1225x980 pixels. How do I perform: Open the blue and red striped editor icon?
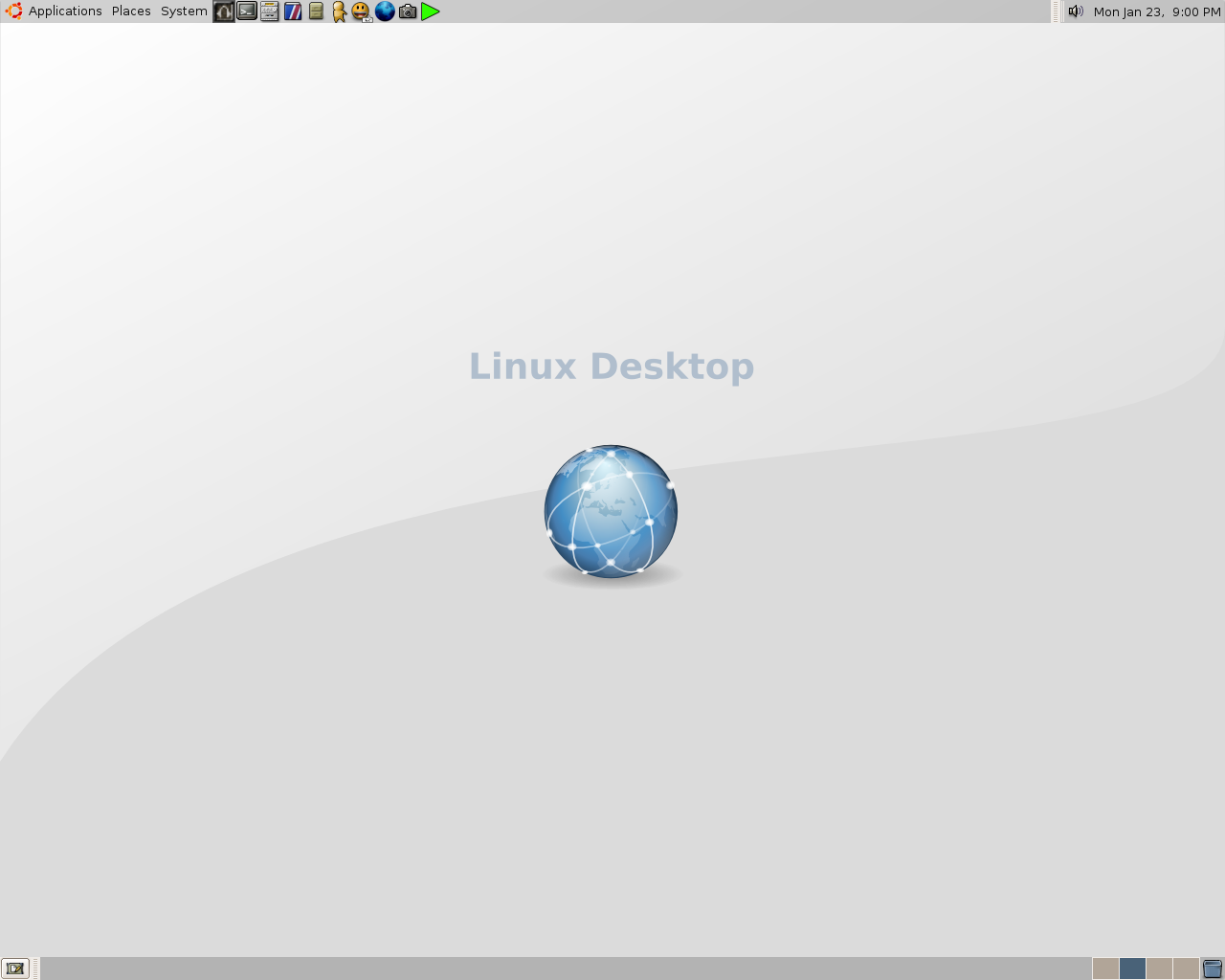[x=293, y=11]
